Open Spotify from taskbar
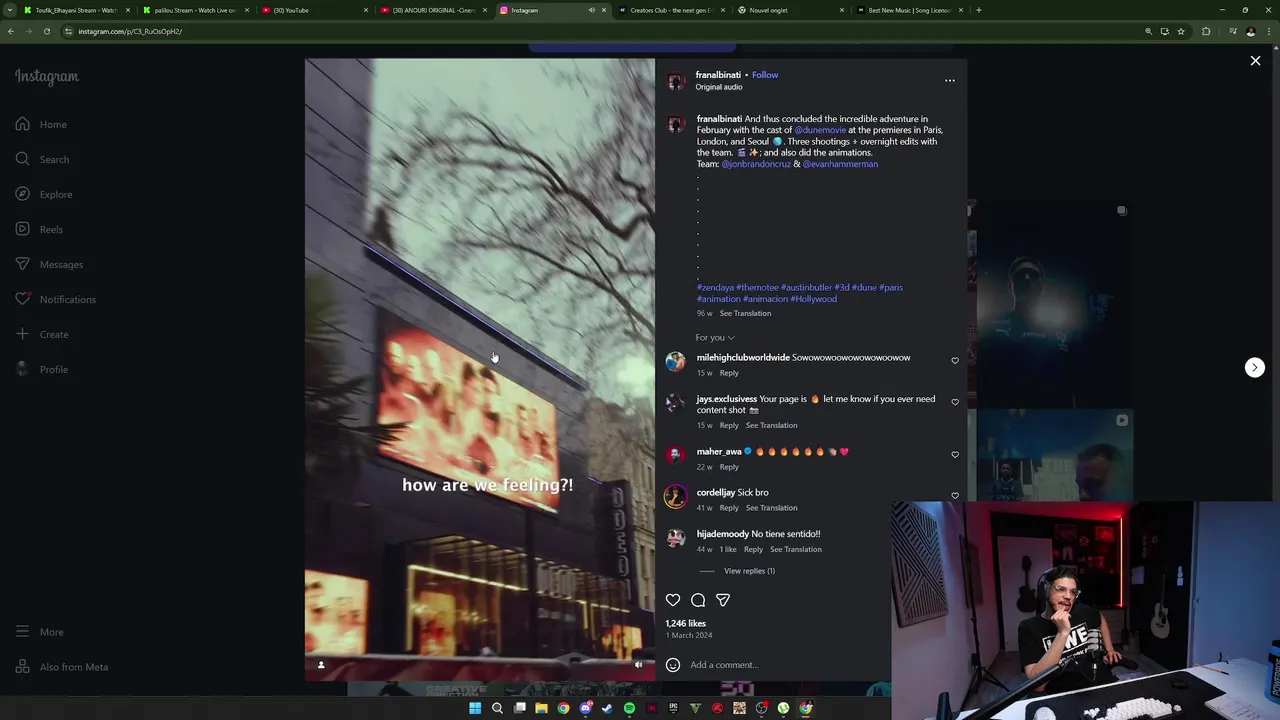This screenshot has width=1280, height=720. click(x=629, y=708)
